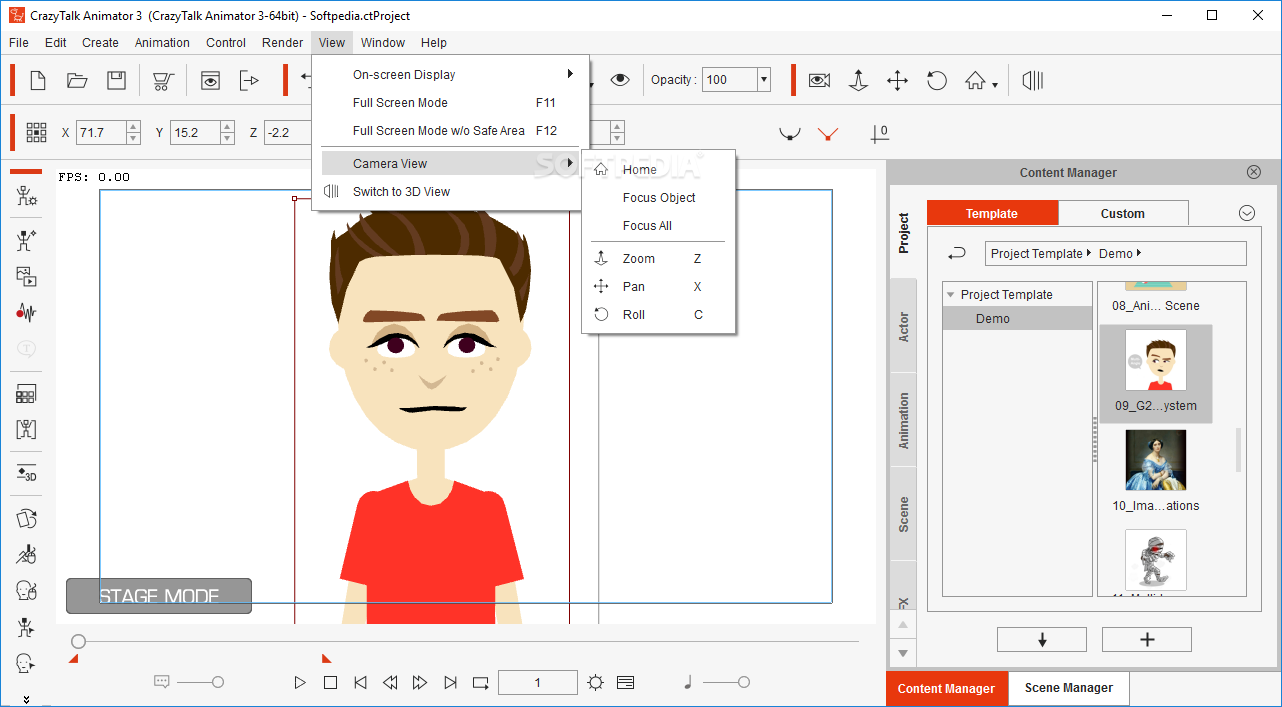The image size is (1282, 707).
Task: Click the 3D layer depth icon
Action: coord(27,474)
